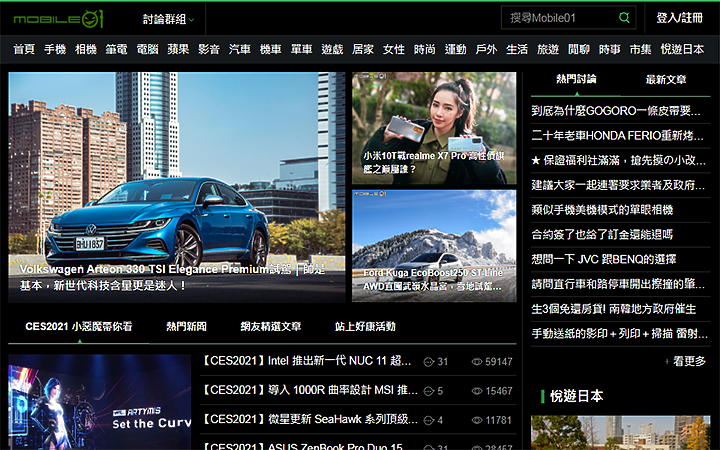Image resolution: width=720 pixels, height=450 pixels.
Task: Select the 熱門討論 tab
Action: [576, 79]
